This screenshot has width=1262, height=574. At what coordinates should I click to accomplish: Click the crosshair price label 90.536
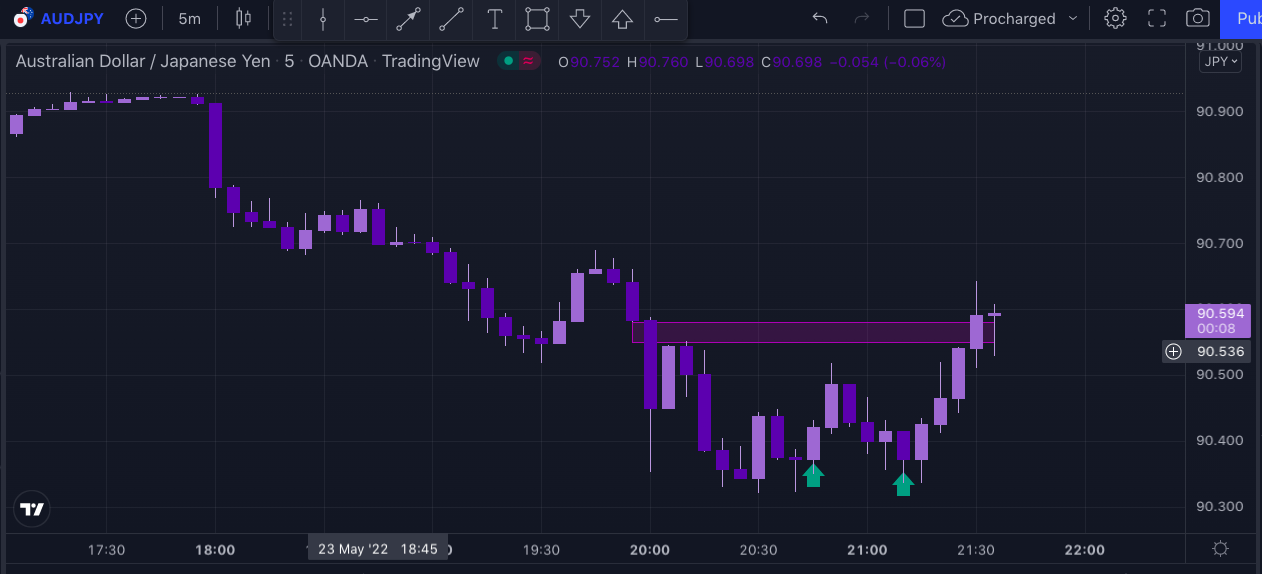point(1220,351)
